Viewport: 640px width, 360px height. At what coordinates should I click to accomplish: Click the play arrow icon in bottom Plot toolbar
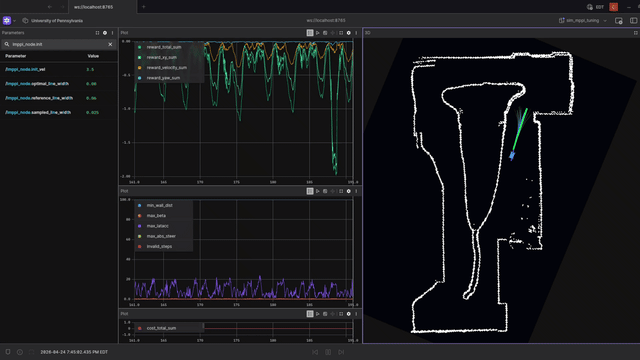[x=318, y=314]
